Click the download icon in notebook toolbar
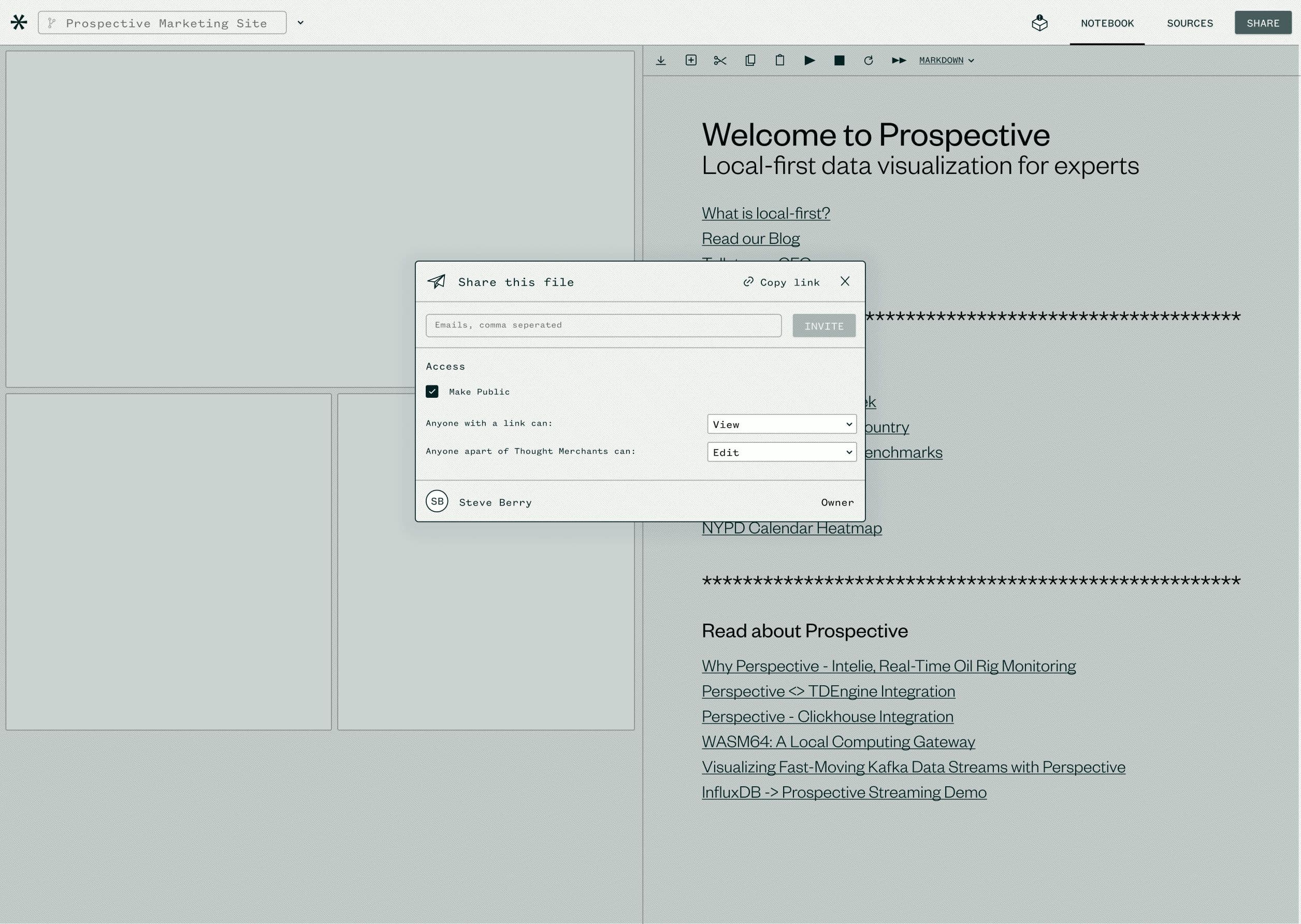The height and width of the screenshot is (924, 1301). coord(660,60)
